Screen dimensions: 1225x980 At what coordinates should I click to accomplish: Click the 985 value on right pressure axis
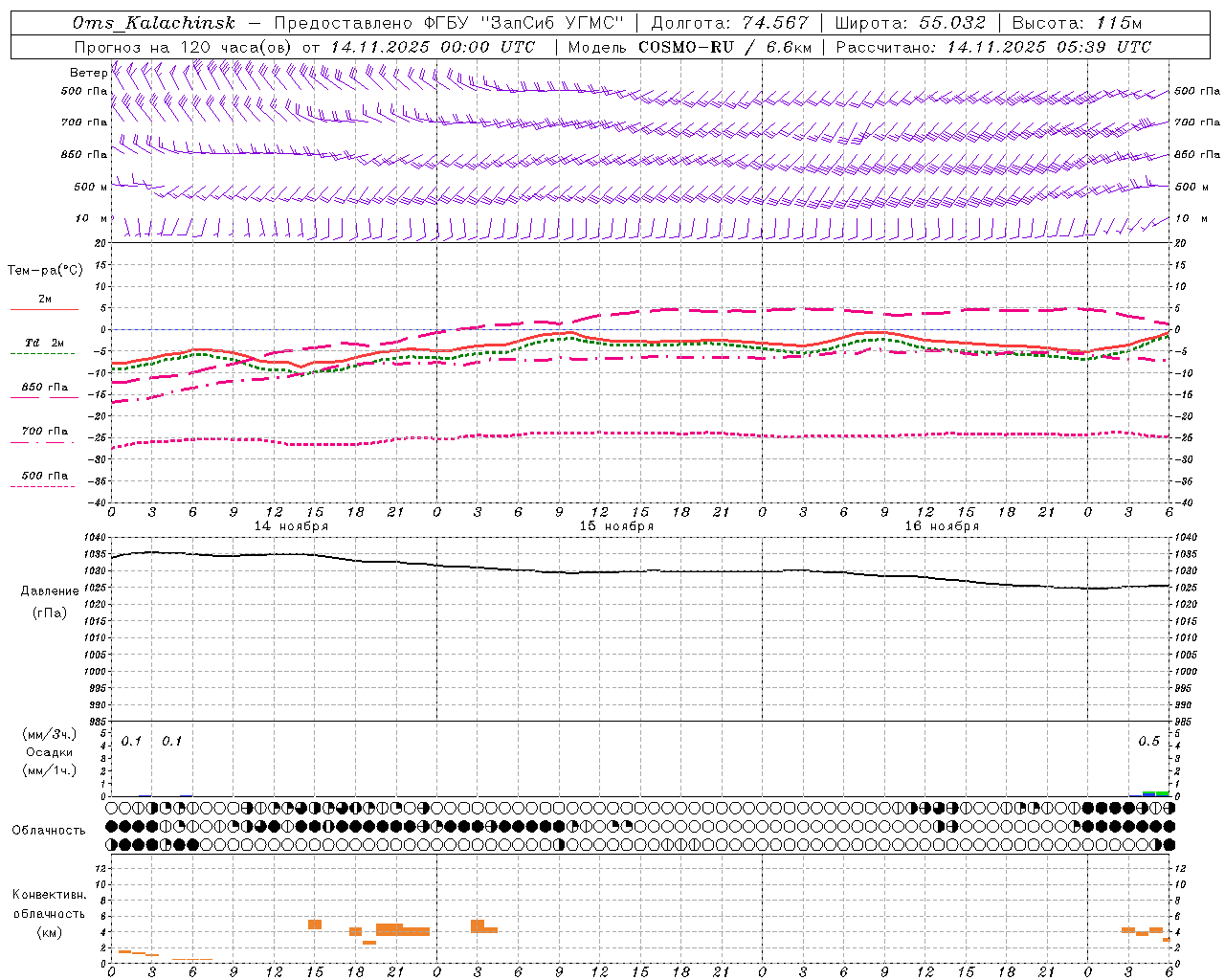point(1185,722)
